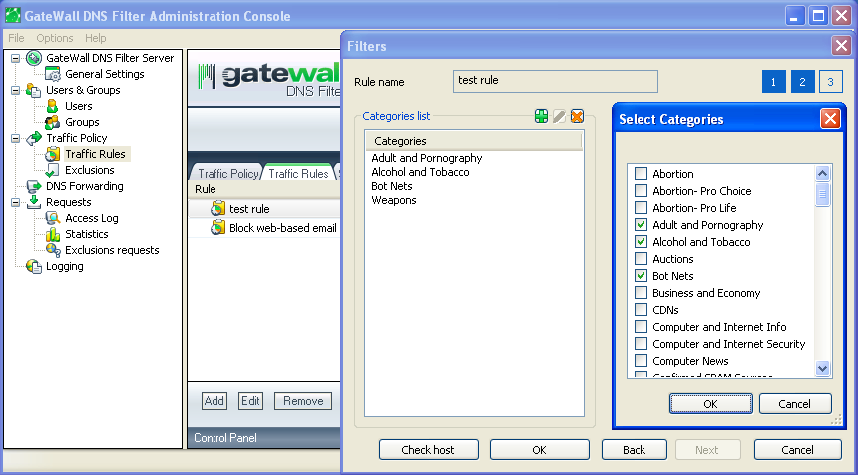858x475 pixels.
Task: Switch to the Traffic Policy tab
Action: coord(227,173)
